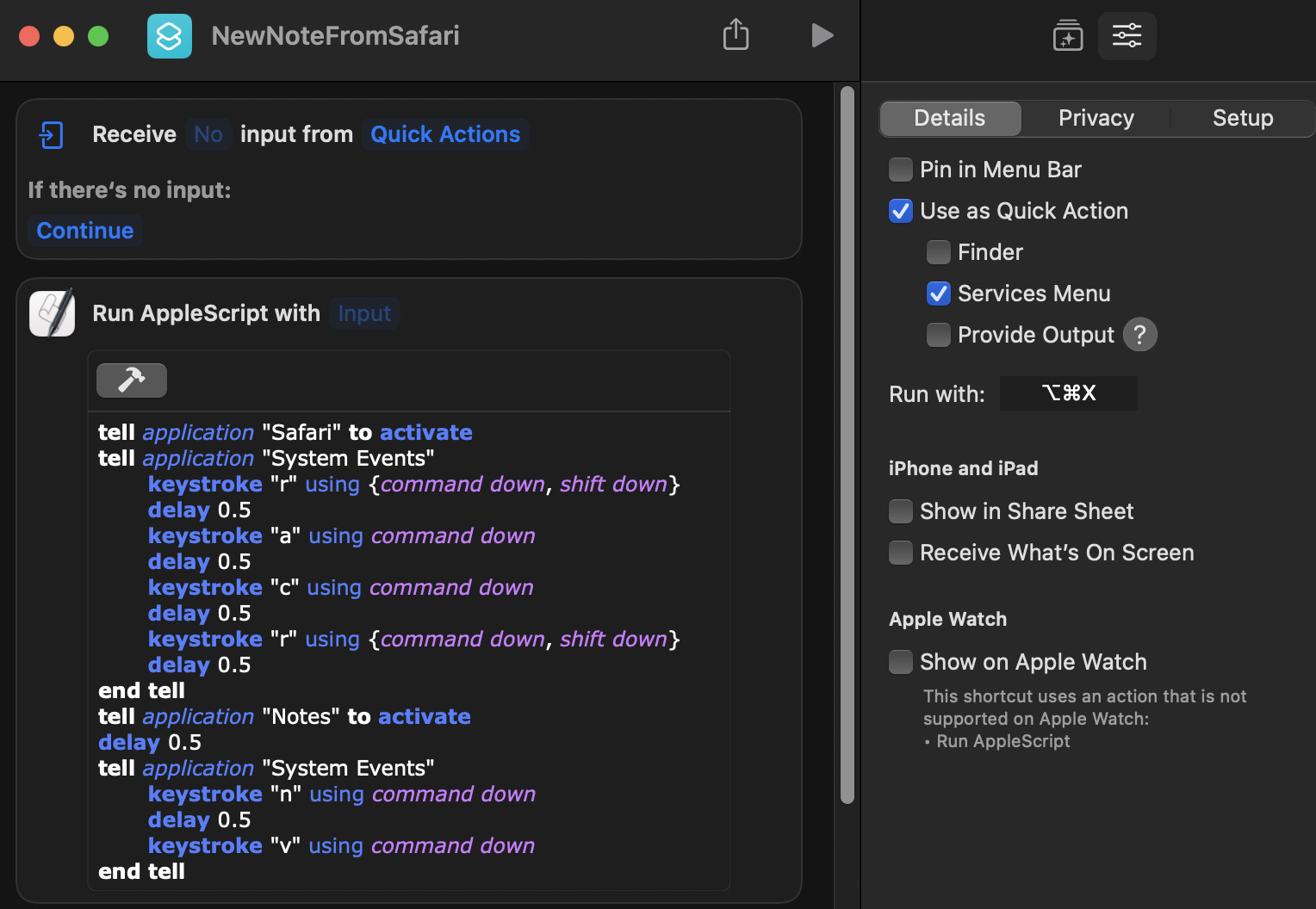Compile the AppleScript with hammer button
This screenshot has height=909, width=1316.
(132, 380)
